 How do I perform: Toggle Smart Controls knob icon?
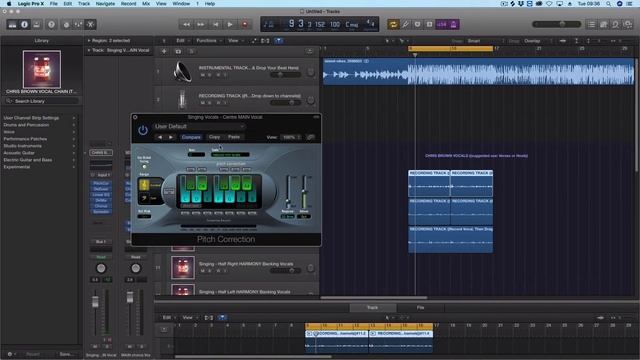coord(66,24)
